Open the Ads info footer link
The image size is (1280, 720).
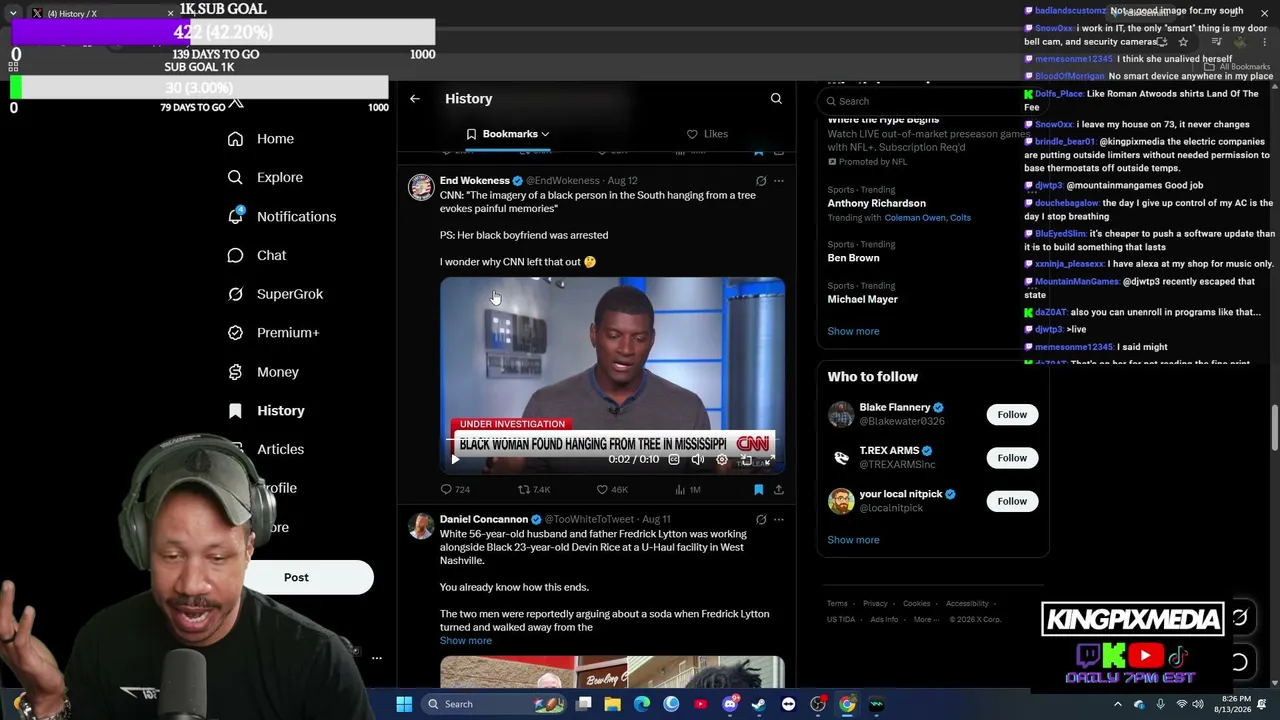[x=884, y=620]
